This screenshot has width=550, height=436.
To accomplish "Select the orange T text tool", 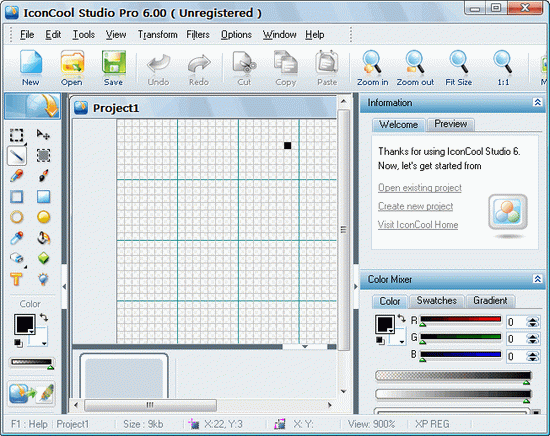I will (16, 279).
